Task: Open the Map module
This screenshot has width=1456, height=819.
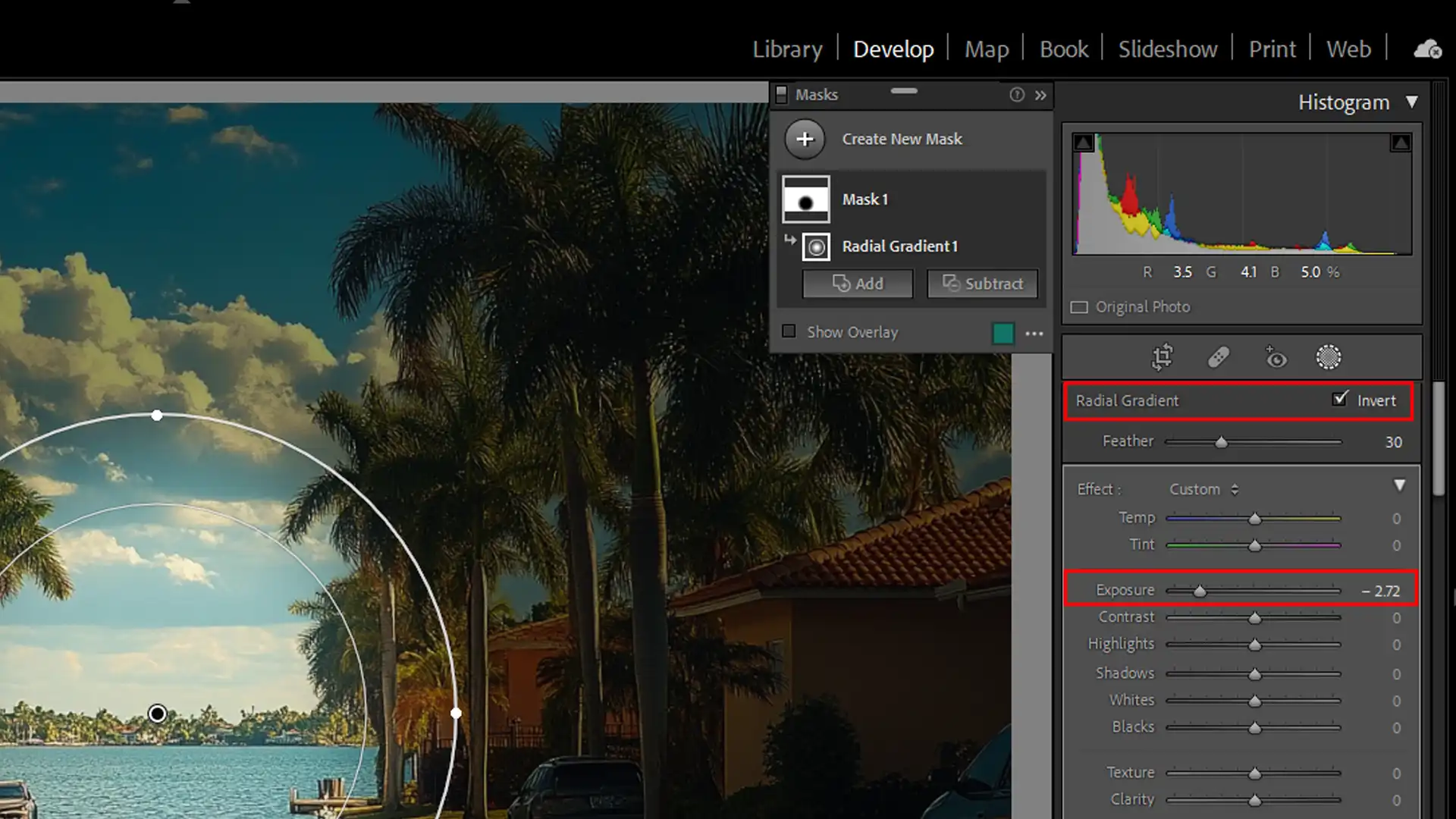Action: (987, 49)
